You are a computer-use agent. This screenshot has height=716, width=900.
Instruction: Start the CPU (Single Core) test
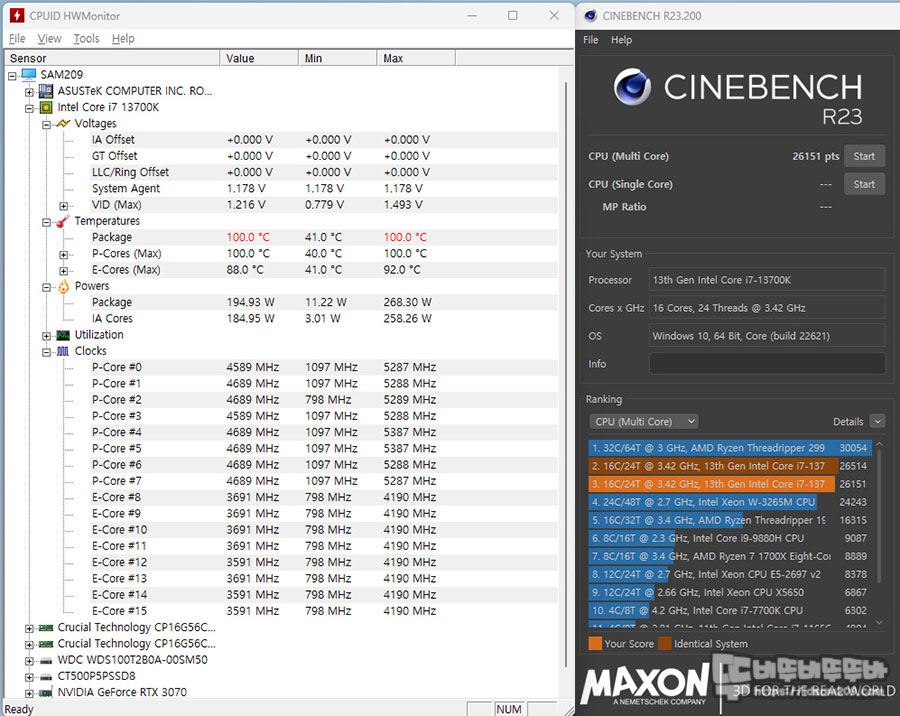tap(864, 184)
